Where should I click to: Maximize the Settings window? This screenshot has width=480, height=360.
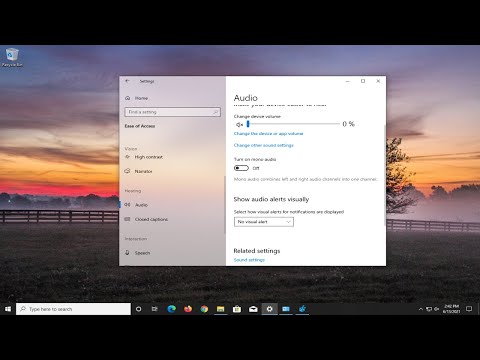click(x=363, y=81)
